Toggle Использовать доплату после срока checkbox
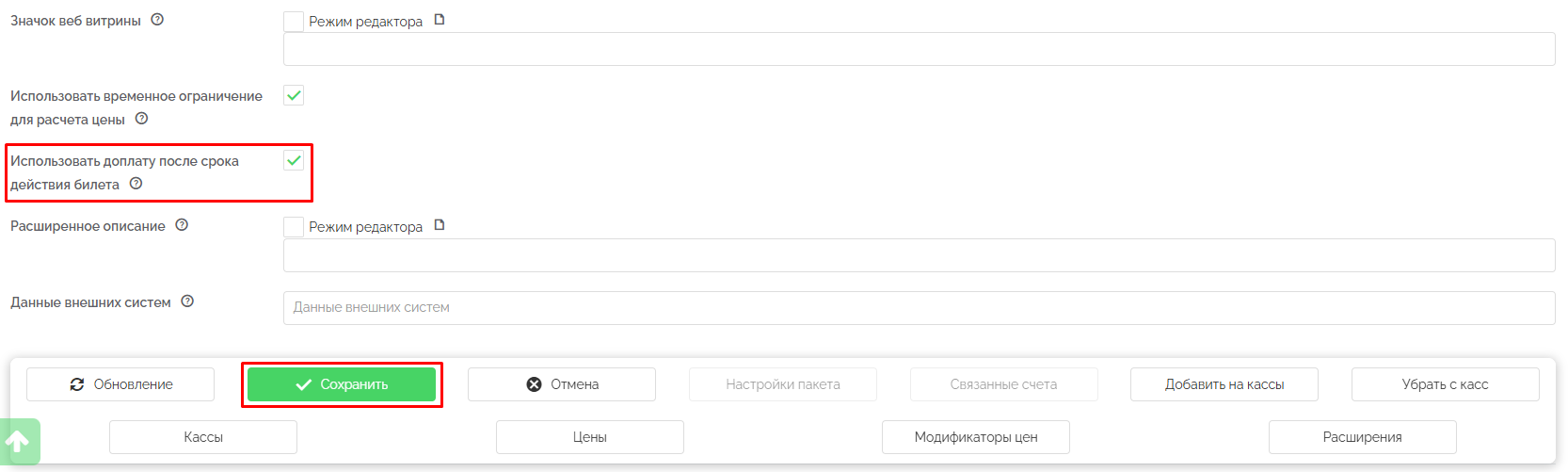This screenshot has width=1568, height=472. point(294,161)
